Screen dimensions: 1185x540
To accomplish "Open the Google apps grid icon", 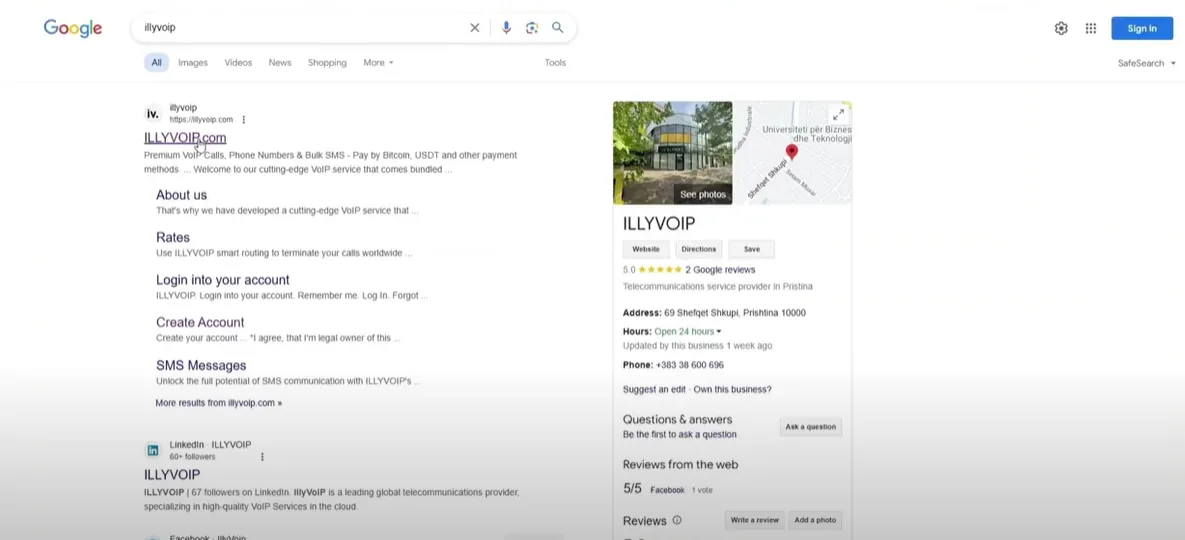I will (1091, 28).
